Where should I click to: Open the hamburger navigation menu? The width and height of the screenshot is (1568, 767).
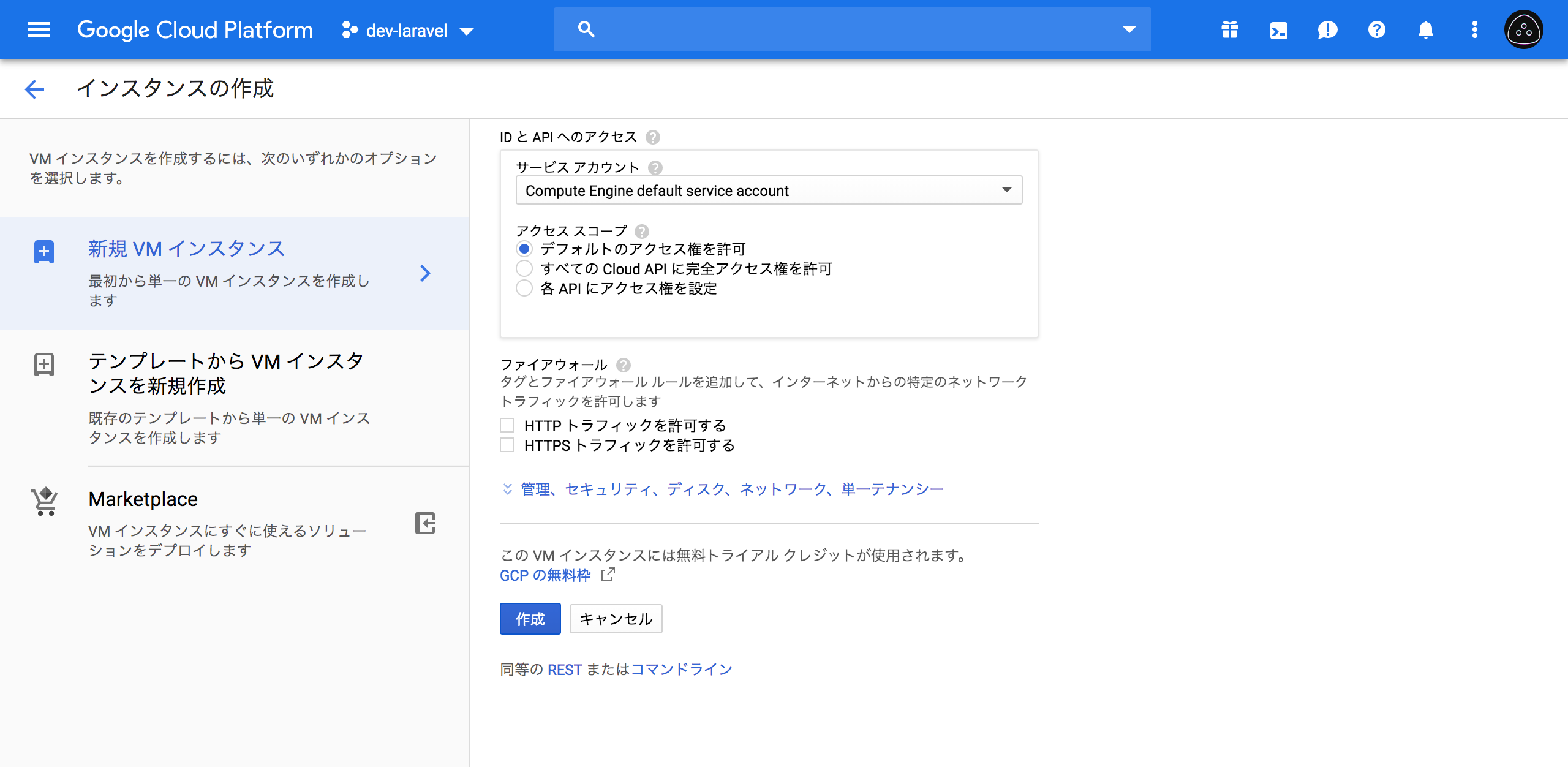pyautogui.click(x=39, y=29)
